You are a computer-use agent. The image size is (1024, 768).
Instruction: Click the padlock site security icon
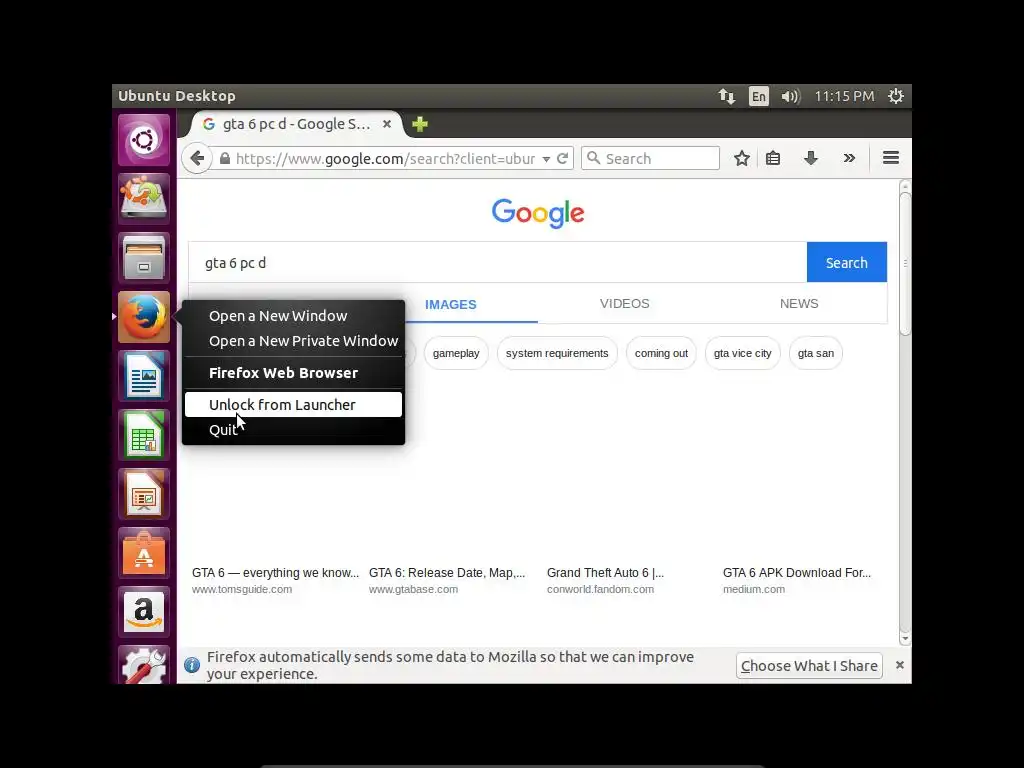225,158
